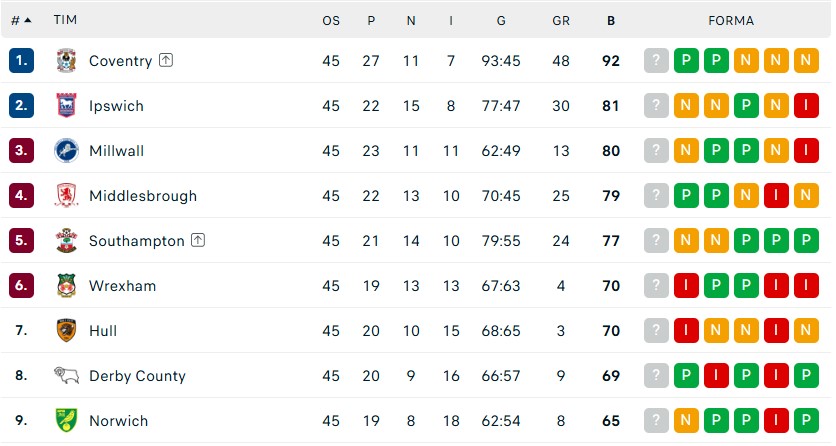Sort table by the # rank column
The image size is (836, 446).
pyautogui.click(x=20, y=20)
